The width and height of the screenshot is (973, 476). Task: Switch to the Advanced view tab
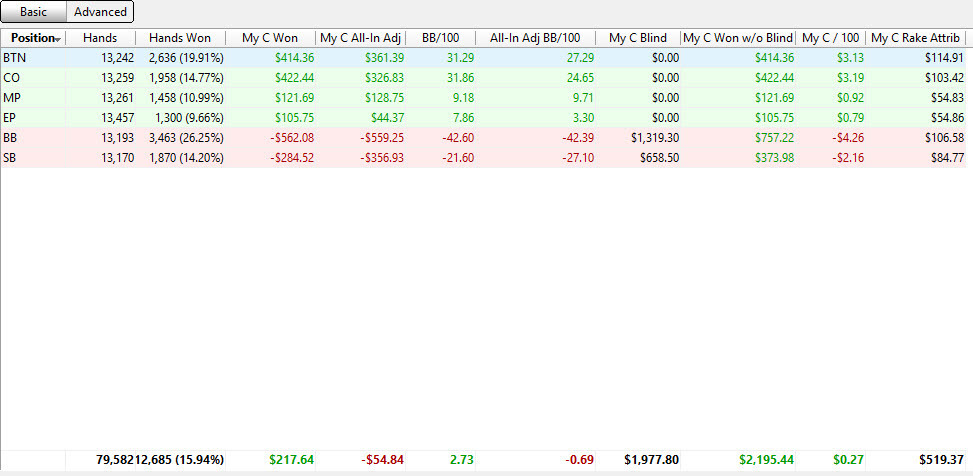click(100, 12)
